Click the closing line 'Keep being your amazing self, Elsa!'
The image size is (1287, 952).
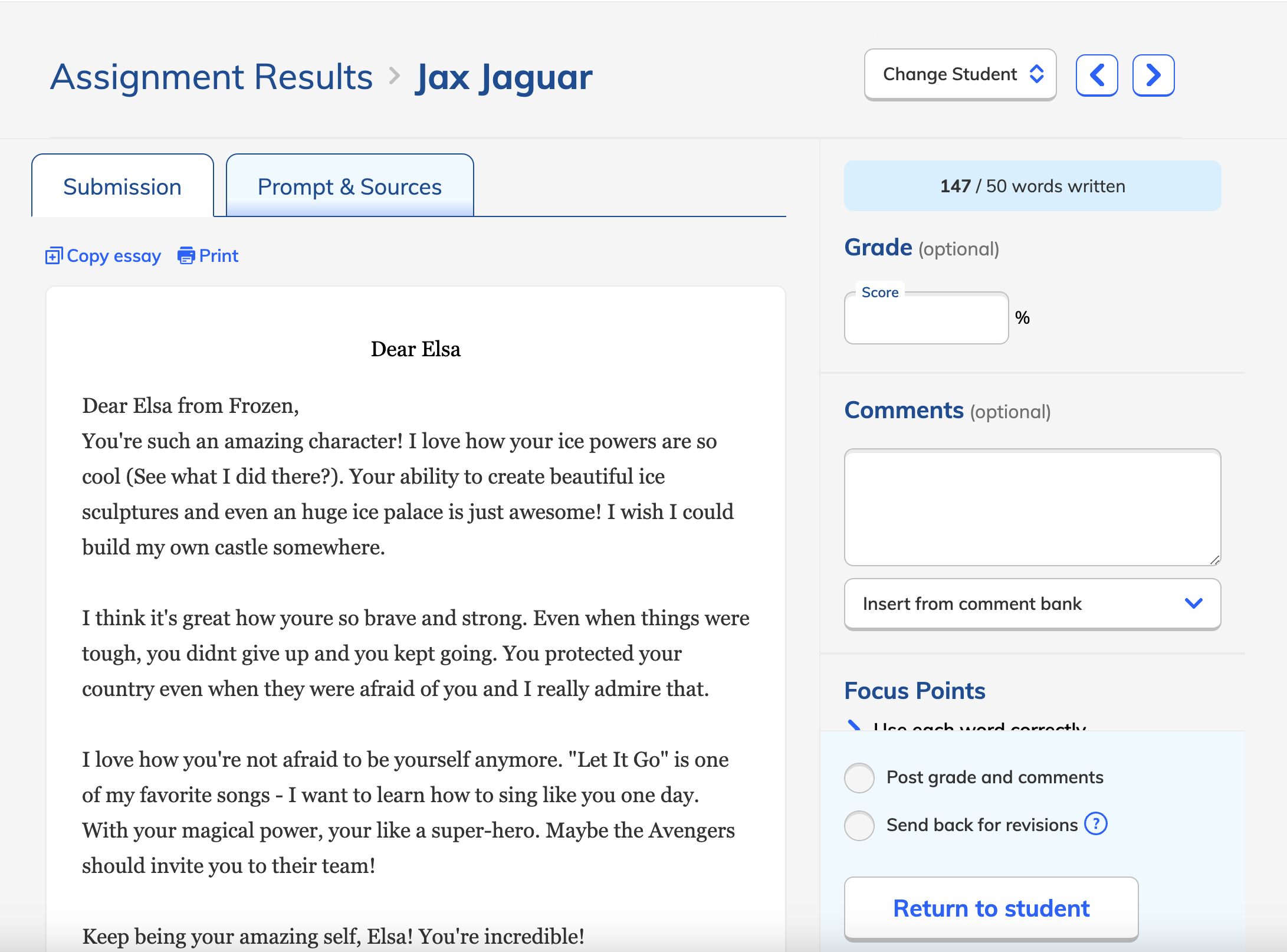tap(248, 936)
